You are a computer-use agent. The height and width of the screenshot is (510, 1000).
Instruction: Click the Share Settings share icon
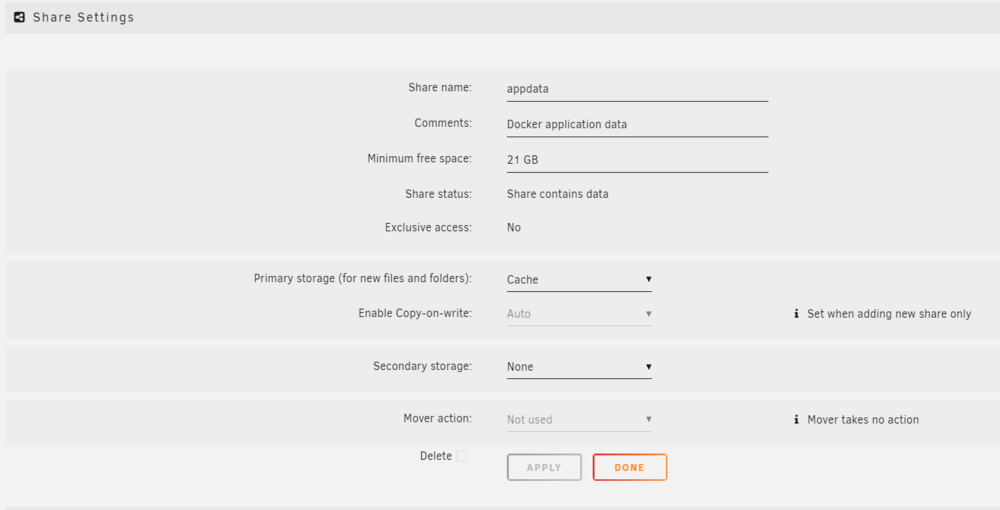[x=19, y=17]
